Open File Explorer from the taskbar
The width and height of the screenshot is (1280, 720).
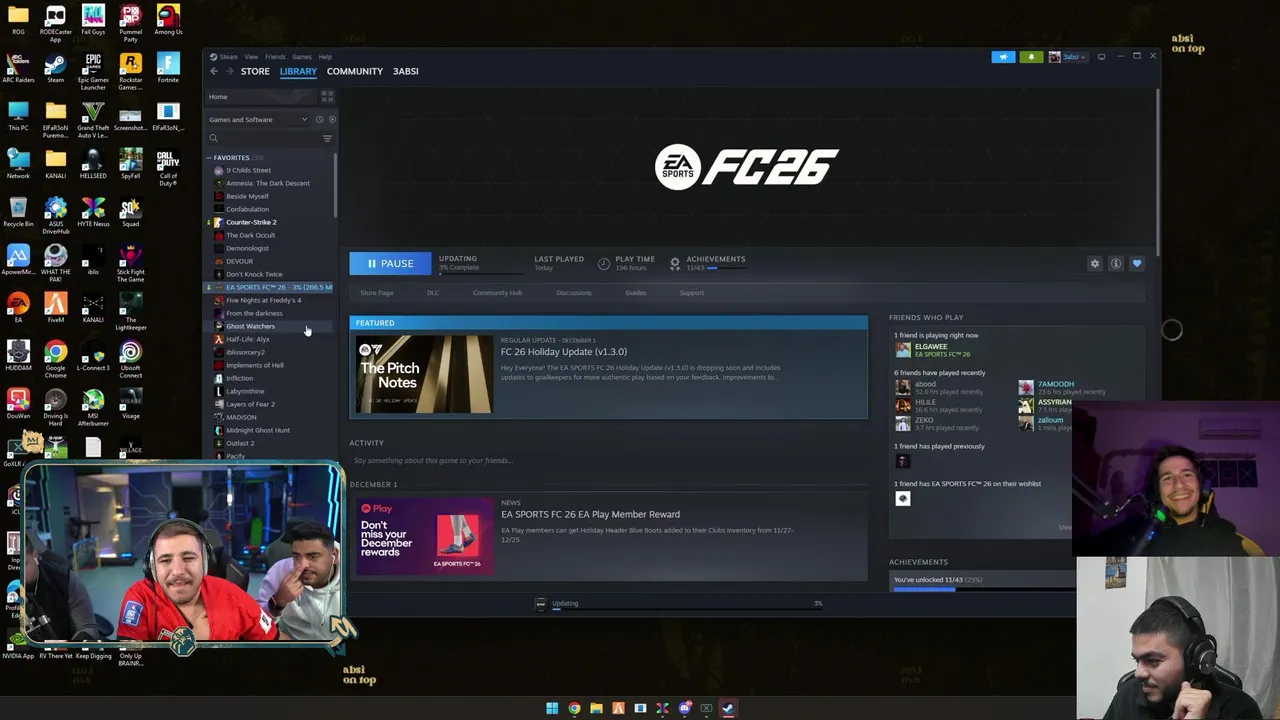click(596, 708)
